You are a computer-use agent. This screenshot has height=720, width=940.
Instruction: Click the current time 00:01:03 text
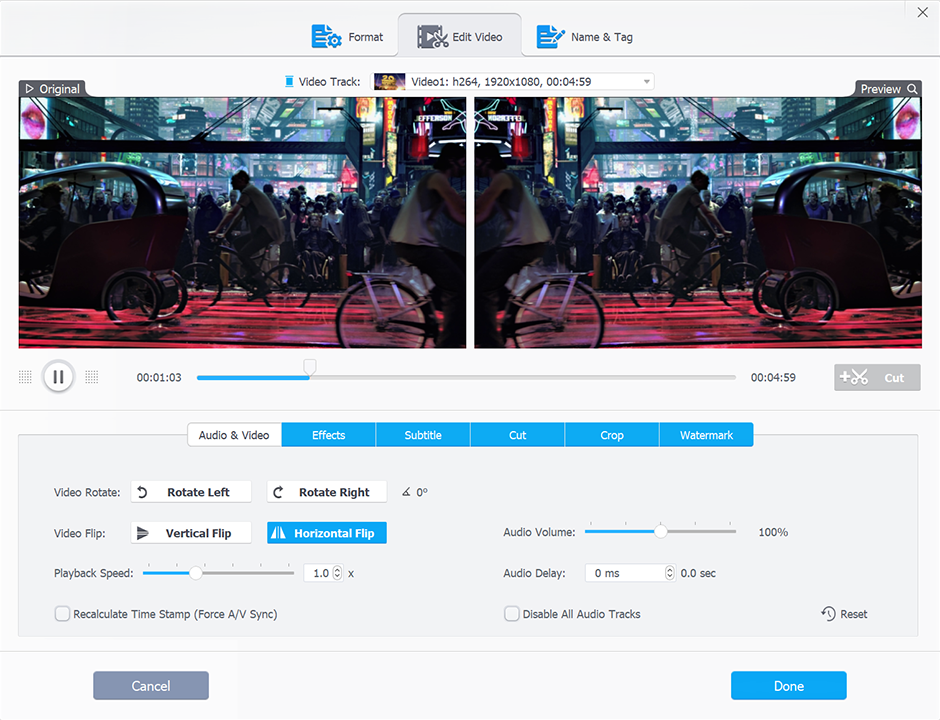tap(159, 378)
